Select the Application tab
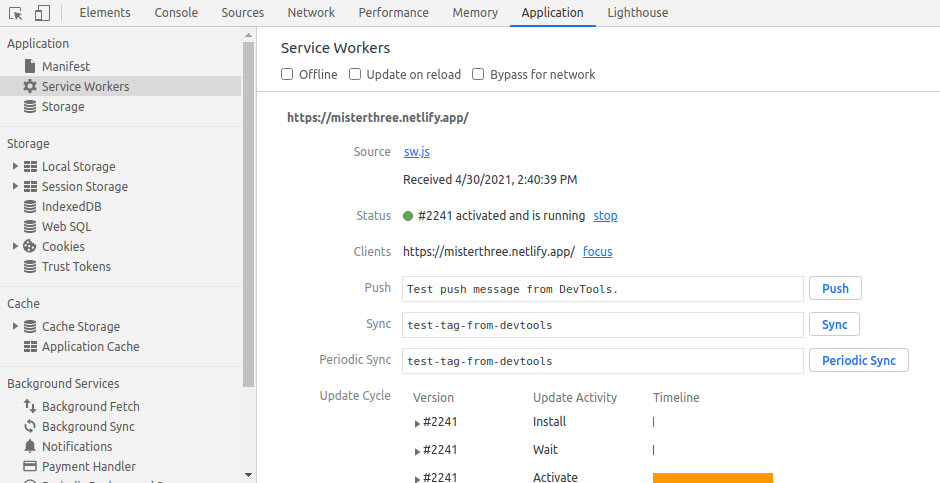Viewport: 940px width, 483px height. [553, 13]
